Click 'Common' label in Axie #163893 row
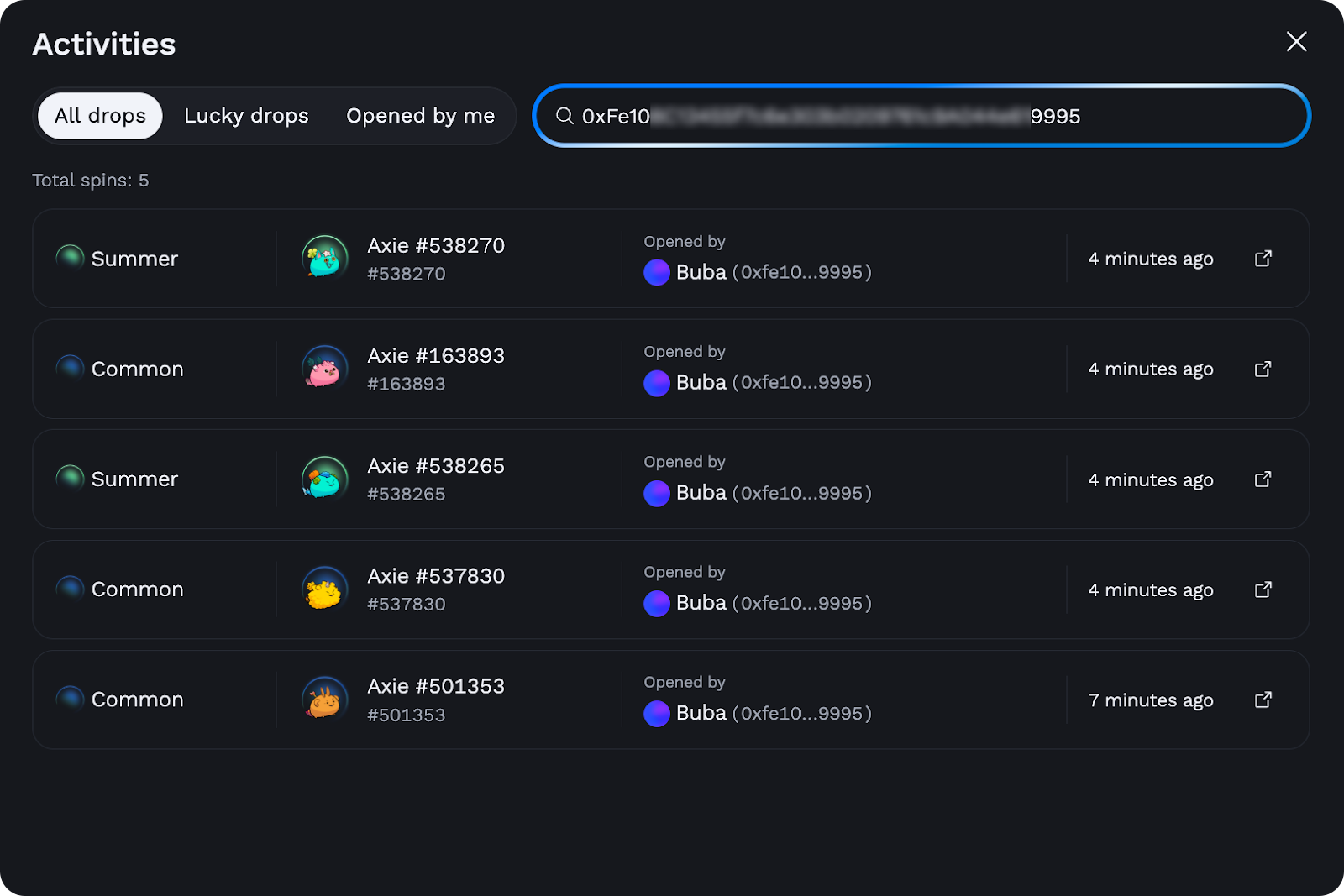The width and height of the screenshot is (1344, 896). click(x=138, y=369)
